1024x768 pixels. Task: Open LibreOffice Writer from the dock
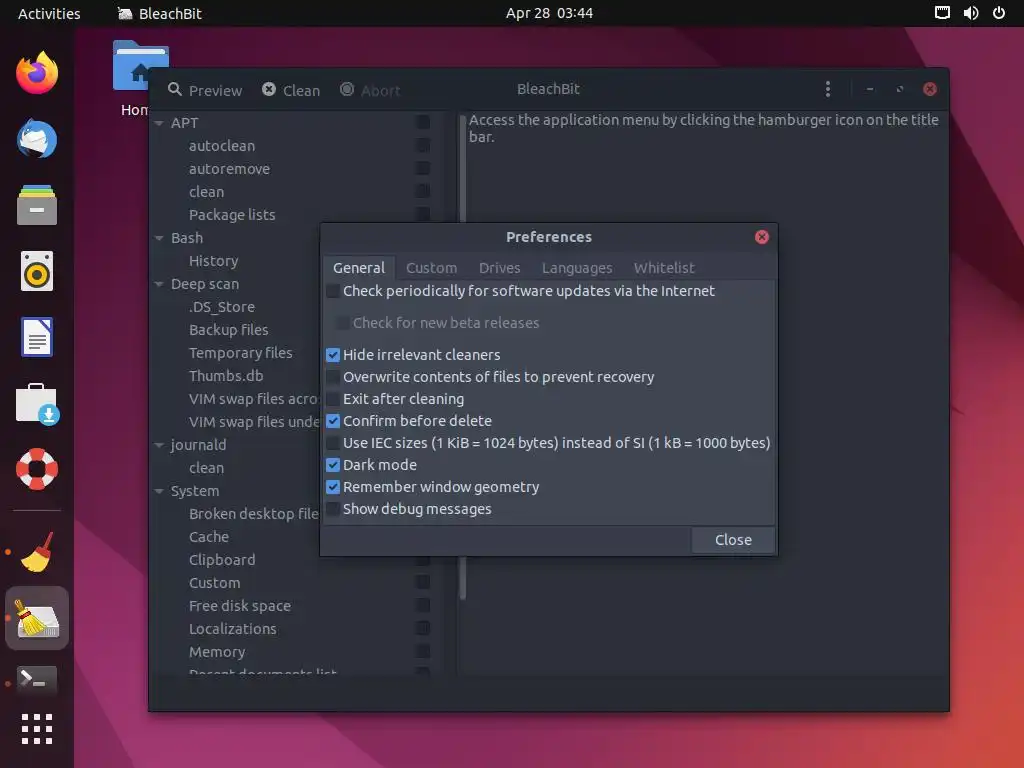click(x=37, y=337)
